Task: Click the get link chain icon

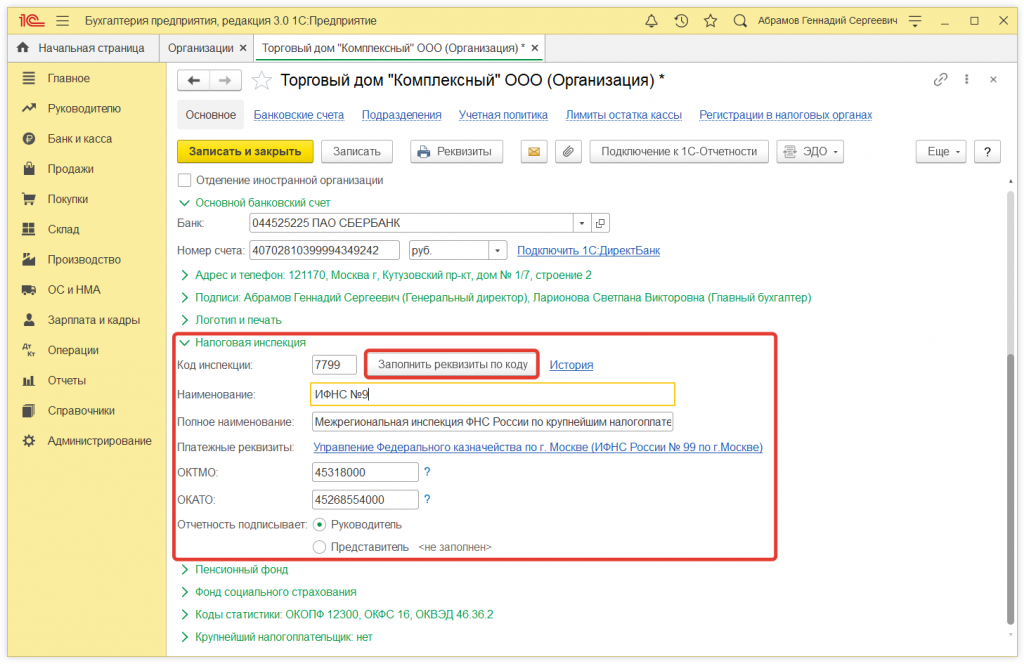Action: pyautogui.click(x=940, y=80)
